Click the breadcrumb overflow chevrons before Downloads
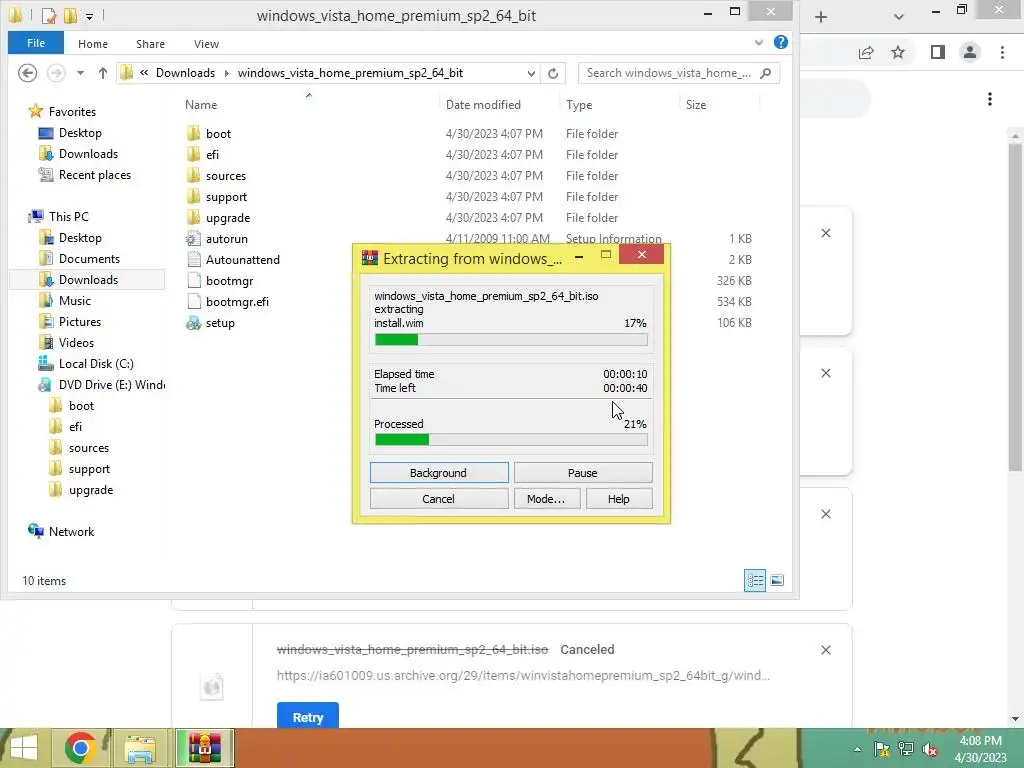1024x768 pixels. pyautogui.click(x=144, y=72)
